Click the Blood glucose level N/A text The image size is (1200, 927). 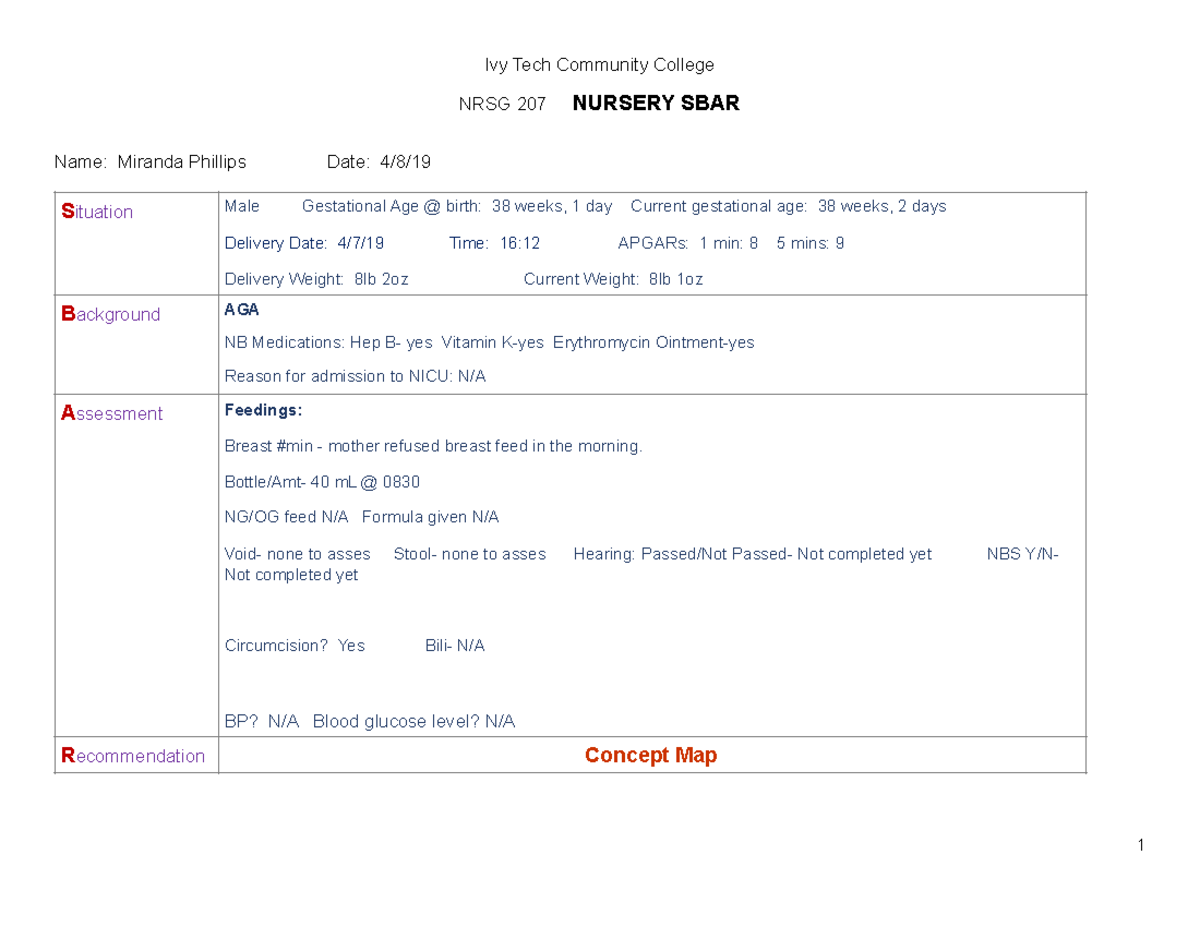(x=413, y=721)
